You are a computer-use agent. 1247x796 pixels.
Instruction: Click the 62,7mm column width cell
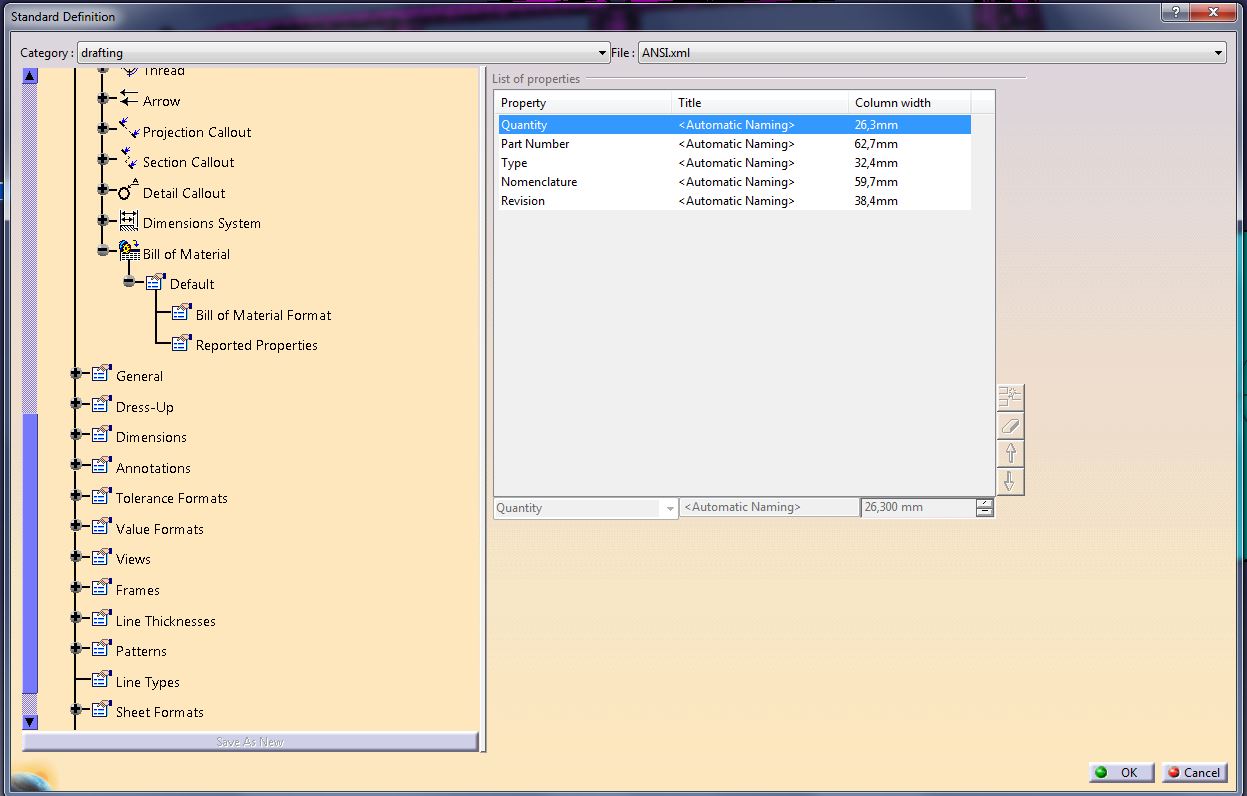pos(876,144)
